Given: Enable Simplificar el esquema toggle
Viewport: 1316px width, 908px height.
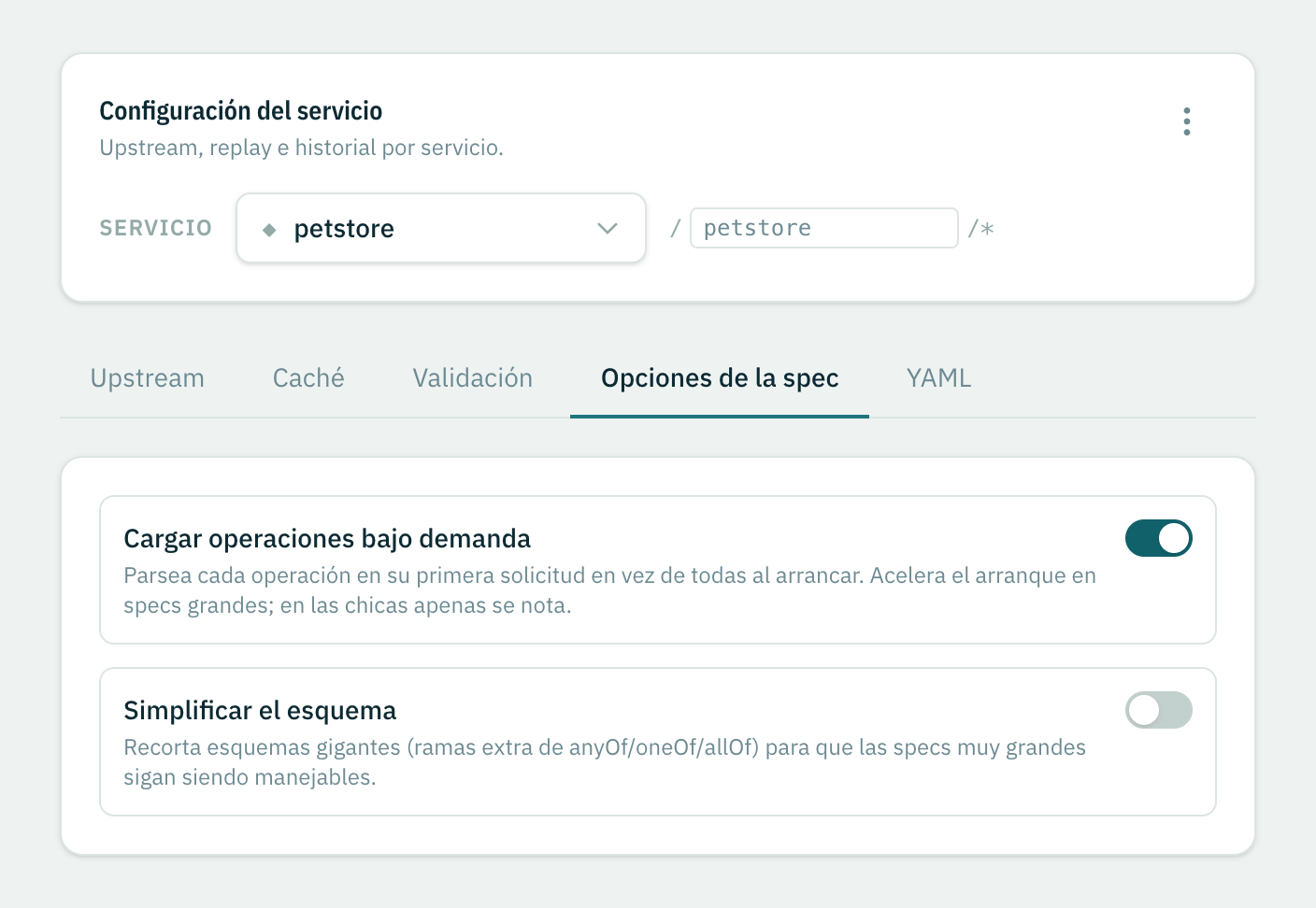Looking at the screenshot, I should [1159, 710].
